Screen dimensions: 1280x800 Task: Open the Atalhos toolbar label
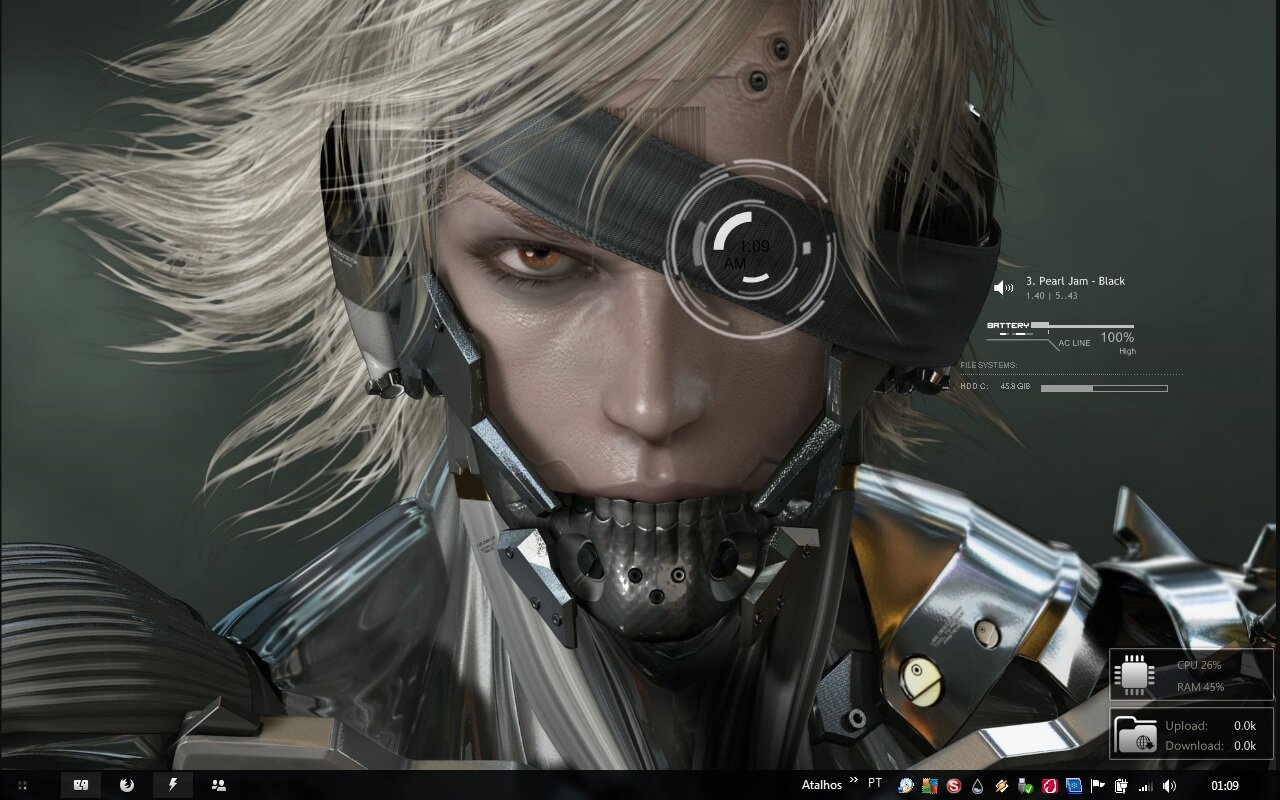coord(821,785)
